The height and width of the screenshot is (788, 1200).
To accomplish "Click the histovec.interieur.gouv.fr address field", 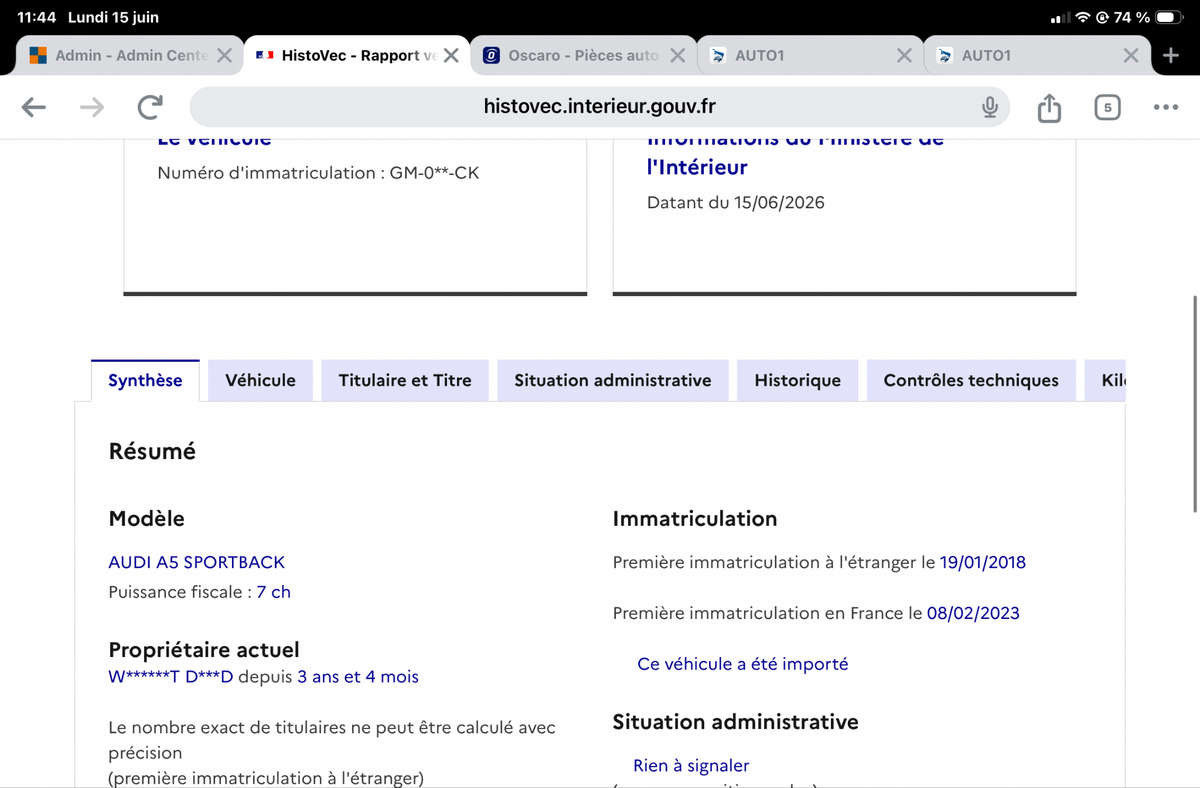I will (599, 107).
